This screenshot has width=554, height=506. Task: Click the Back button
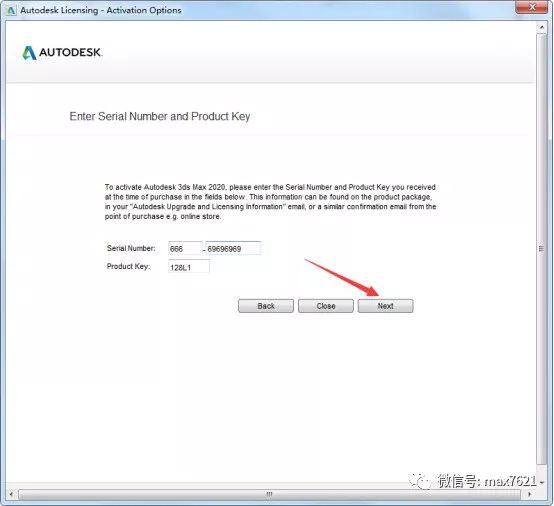266,306
